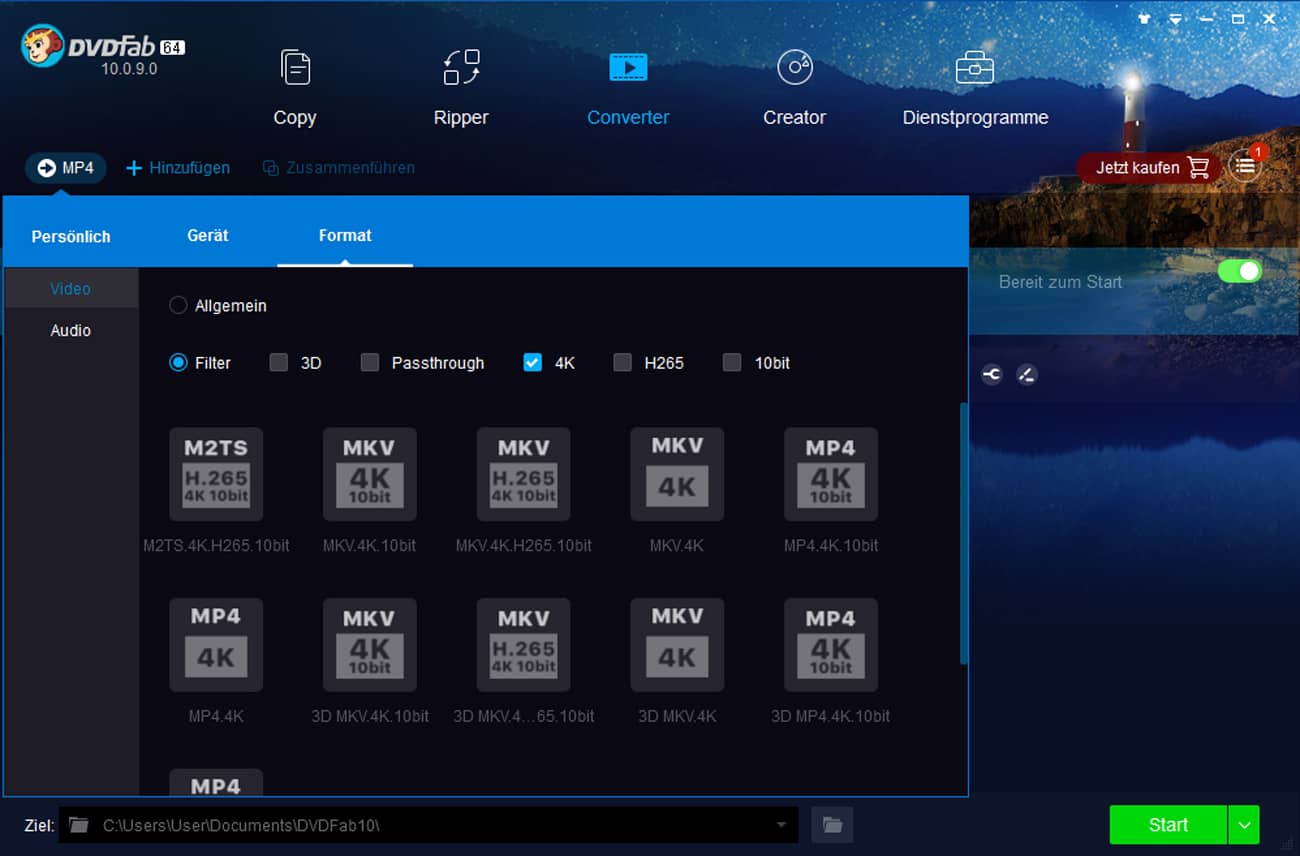Open the Converter module
This screenshot has width=1300, height=856.
click(x=628, y=88)
